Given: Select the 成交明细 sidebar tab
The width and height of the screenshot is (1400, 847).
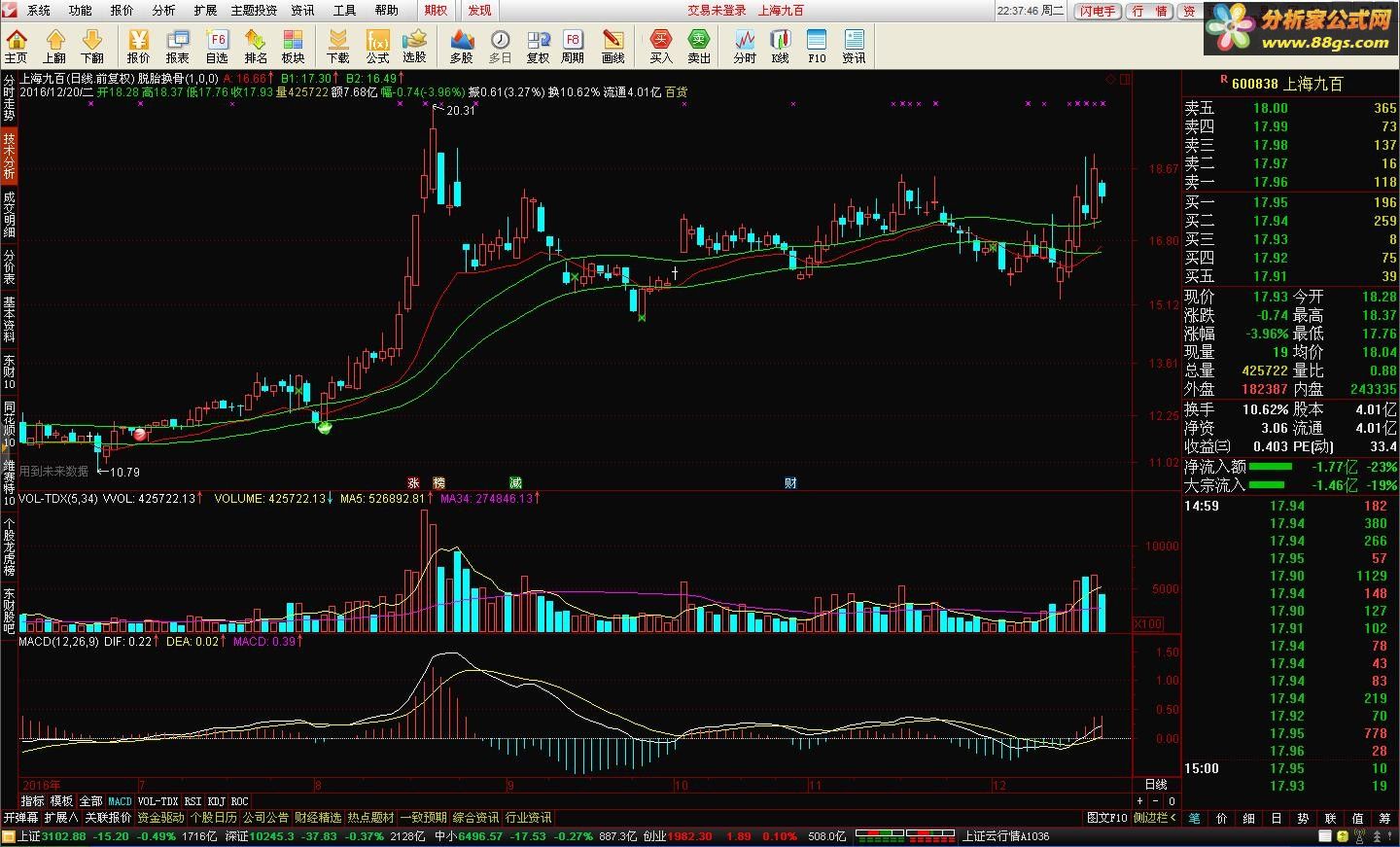Looking at the screenshot, I should (9, 215).
